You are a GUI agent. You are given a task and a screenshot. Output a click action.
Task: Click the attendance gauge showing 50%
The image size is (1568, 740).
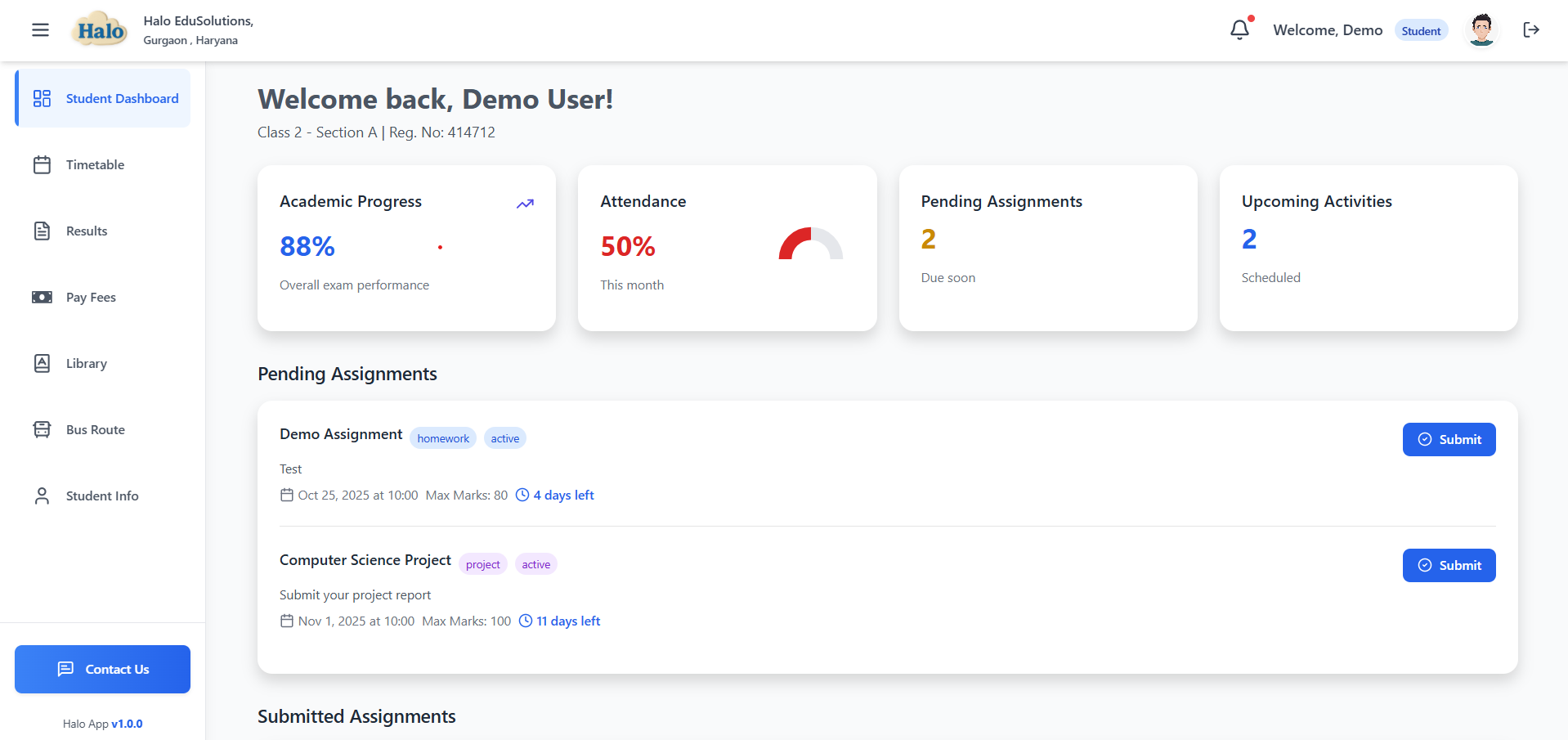[810, 243]
